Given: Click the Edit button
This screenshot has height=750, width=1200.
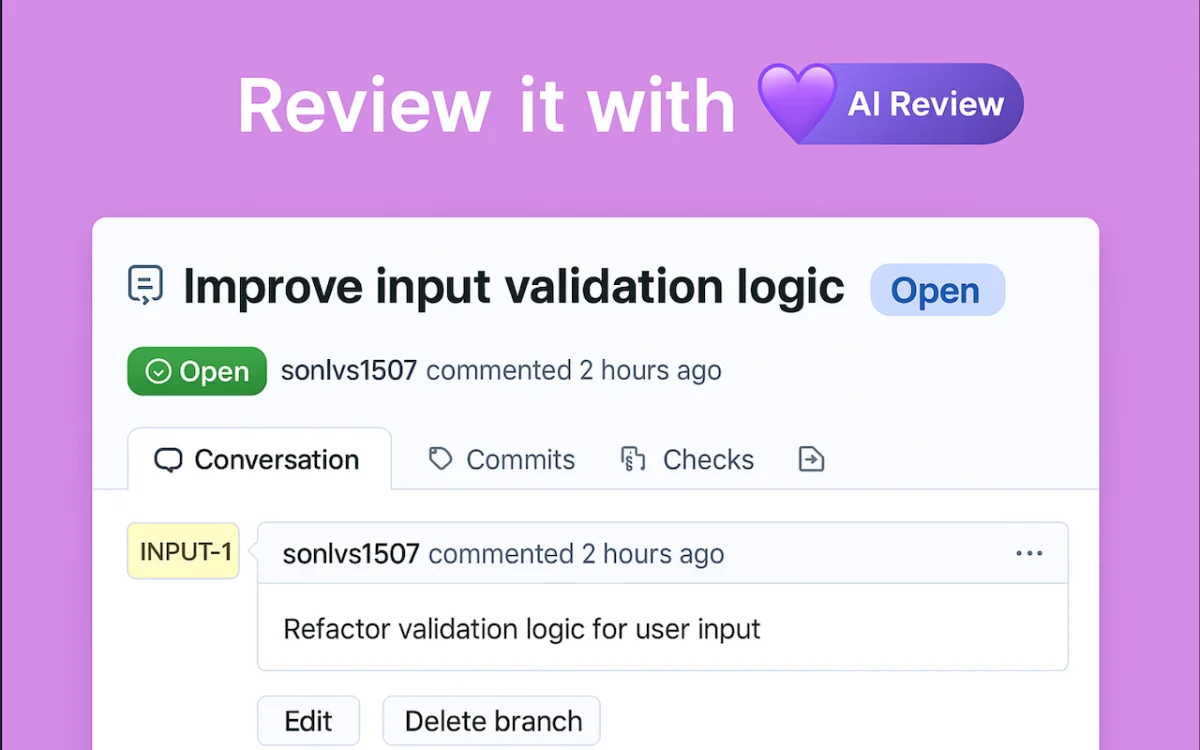Looking at the screenshot, I should click(308, 720).
